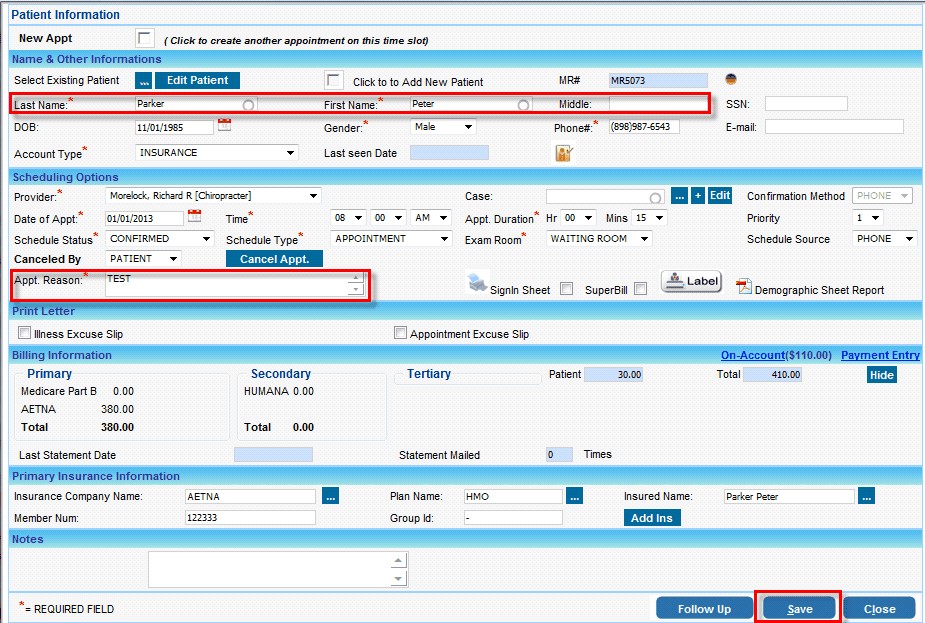Open the DOB calendar picker icon

(x=224, y=126)
